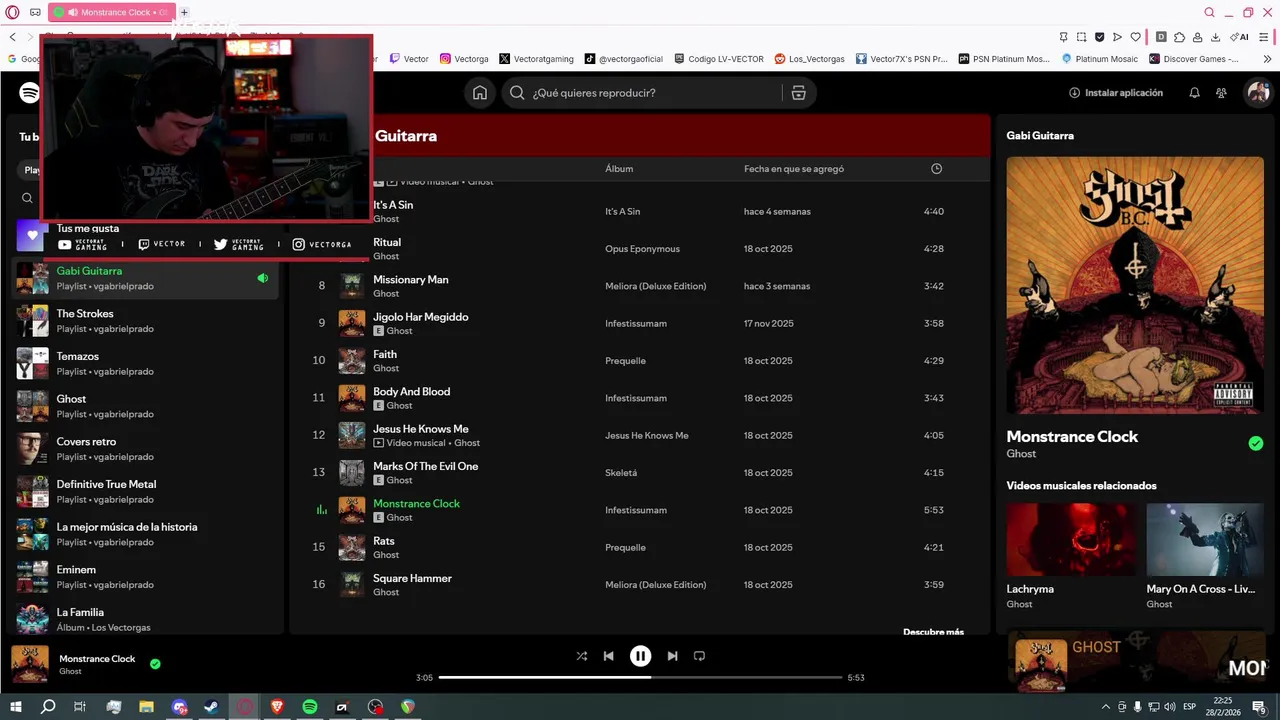Open the browse icon in search bar
Viewport: 1280px width, 720px height.
(x=798, y=93)
